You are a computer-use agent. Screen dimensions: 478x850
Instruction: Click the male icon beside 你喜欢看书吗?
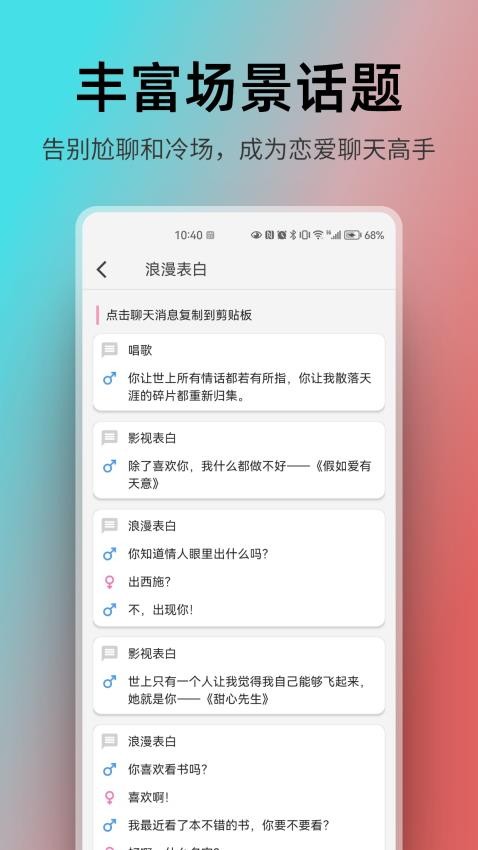109,769
